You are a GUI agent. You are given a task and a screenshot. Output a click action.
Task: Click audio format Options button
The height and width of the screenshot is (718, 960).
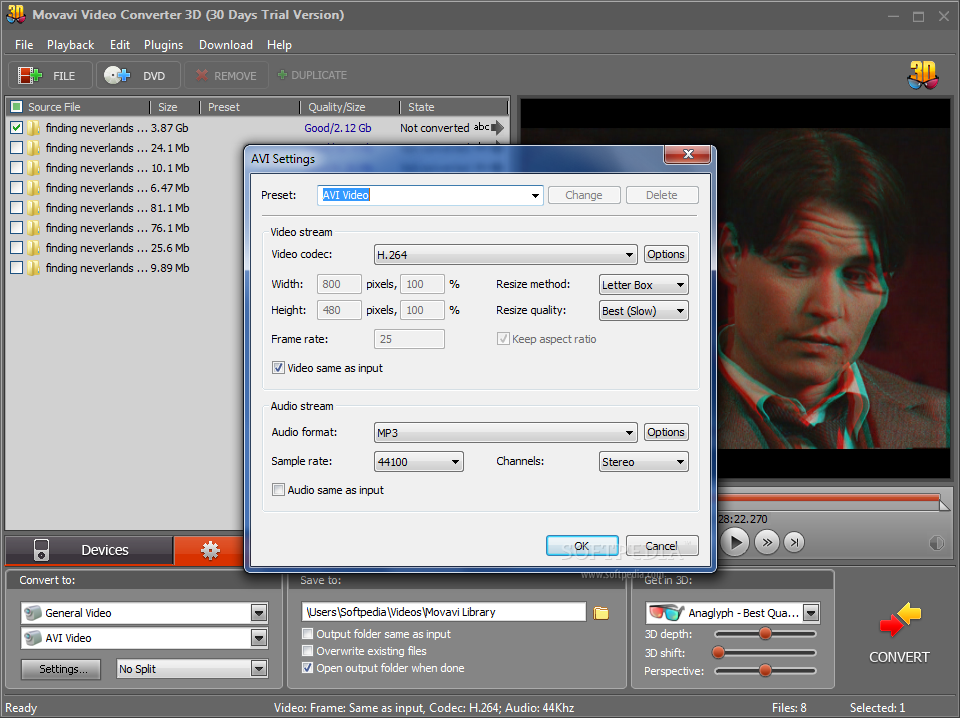[x=666, y=432]
